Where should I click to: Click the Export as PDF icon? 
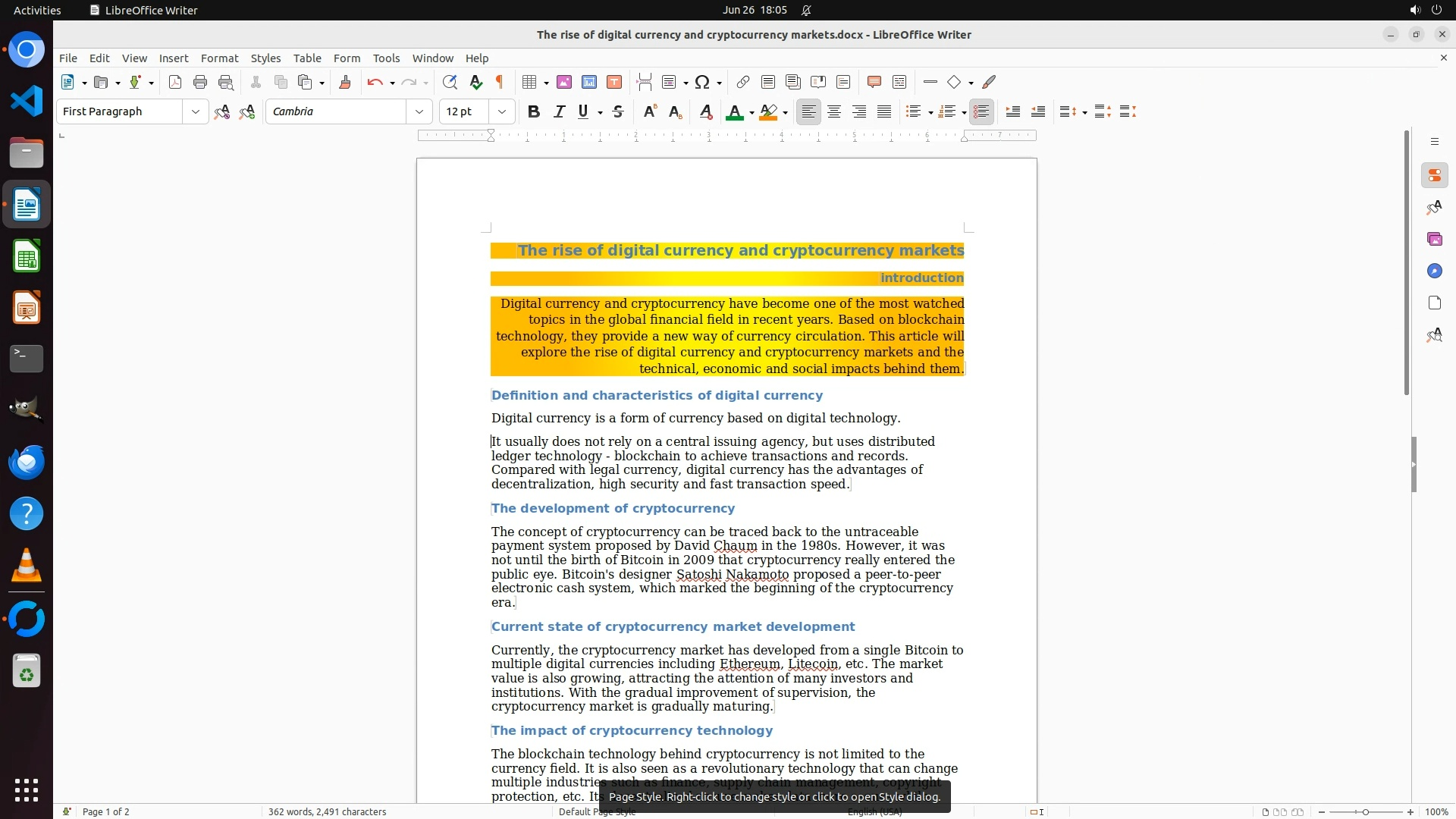click(175, 83)
